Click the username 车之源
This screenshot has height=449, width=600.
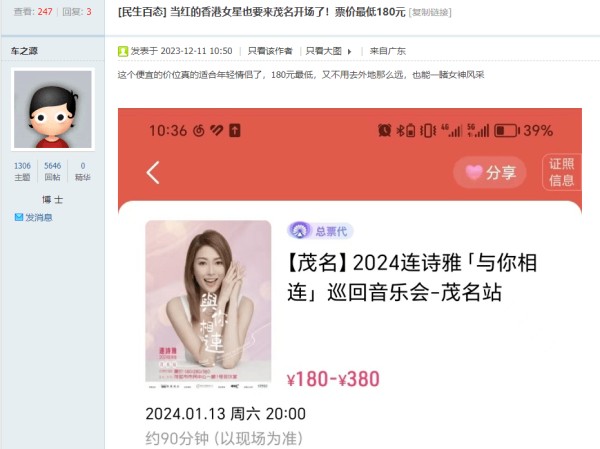click(24, 51)
